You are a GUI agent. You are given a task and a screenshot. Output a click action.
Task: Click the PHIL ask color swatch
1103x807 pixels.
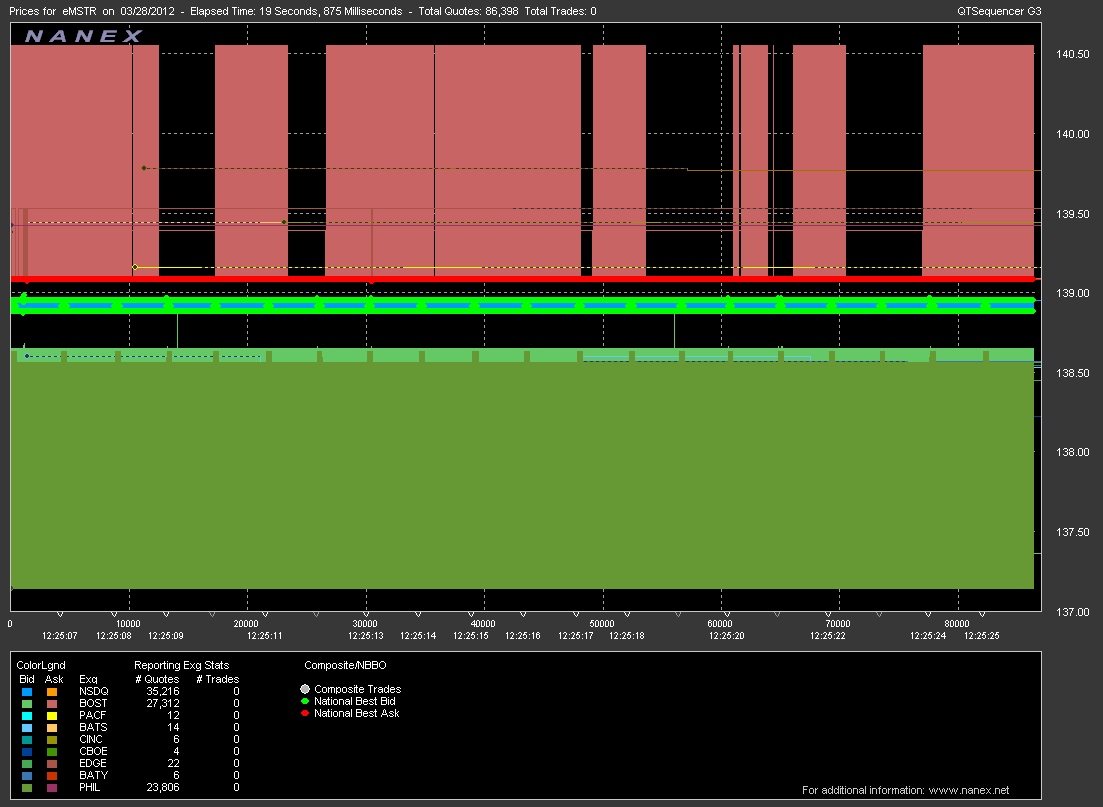pos(52,787)
